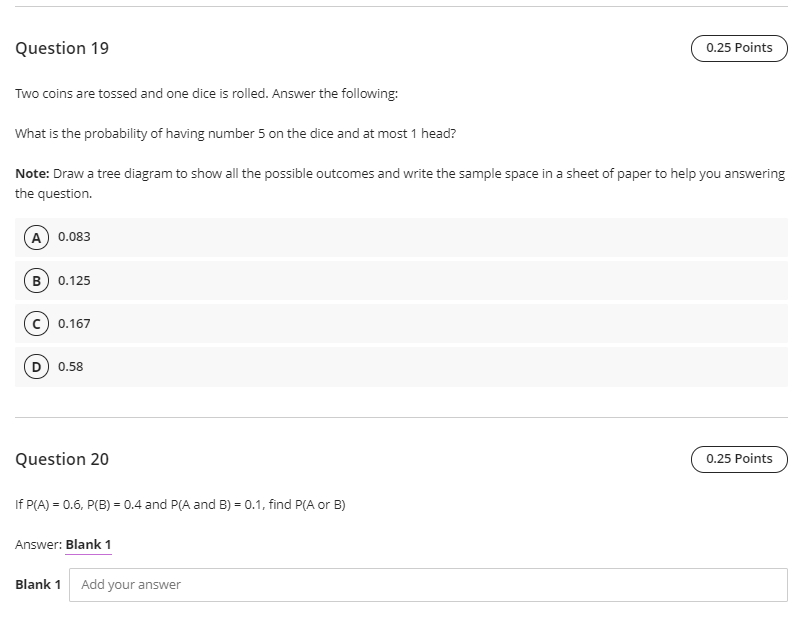Click Question 20's 0.25 Points badge
Image resolution: width=797 pixels, height=629 pixels.
point(739,459)
